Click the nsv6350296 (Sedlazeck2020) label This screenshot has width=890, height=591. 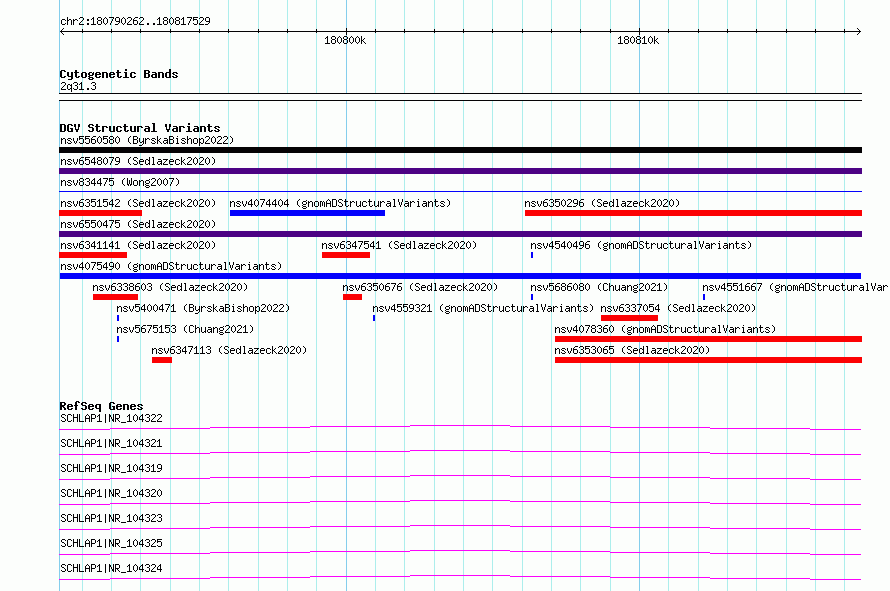[x=602, y=203]
